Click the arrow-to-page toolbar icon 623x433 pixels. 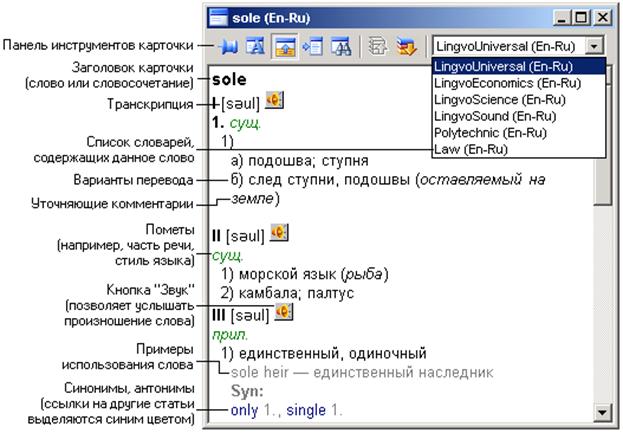[x=313, y=46]
